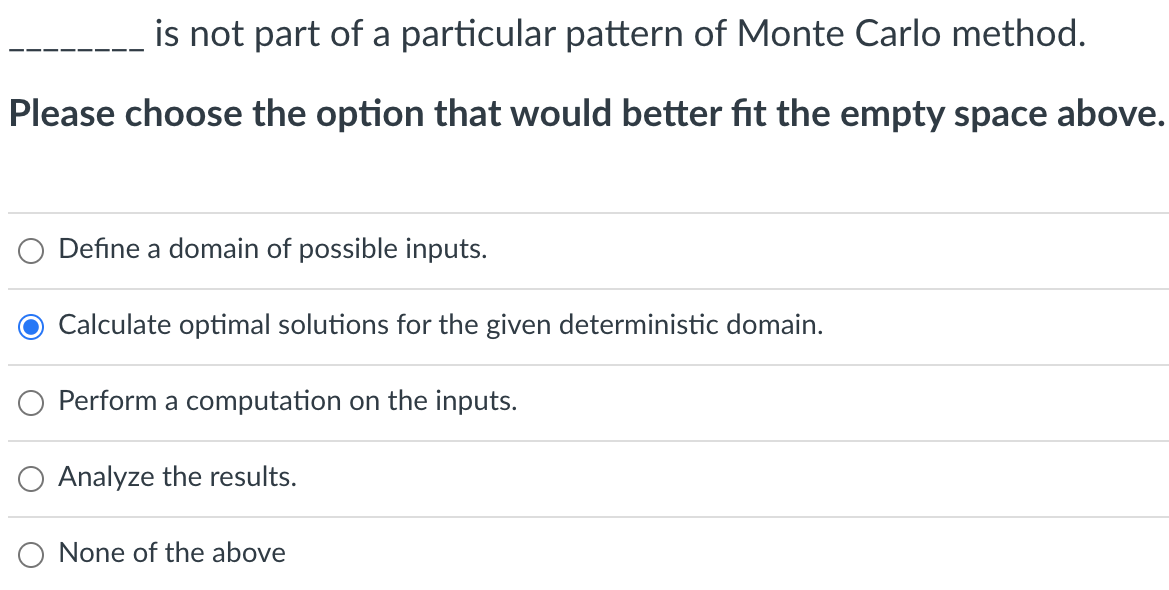This screenshot has width=1169, height=590.
Task: Click the radio circle for the last option
Action: 30,553
